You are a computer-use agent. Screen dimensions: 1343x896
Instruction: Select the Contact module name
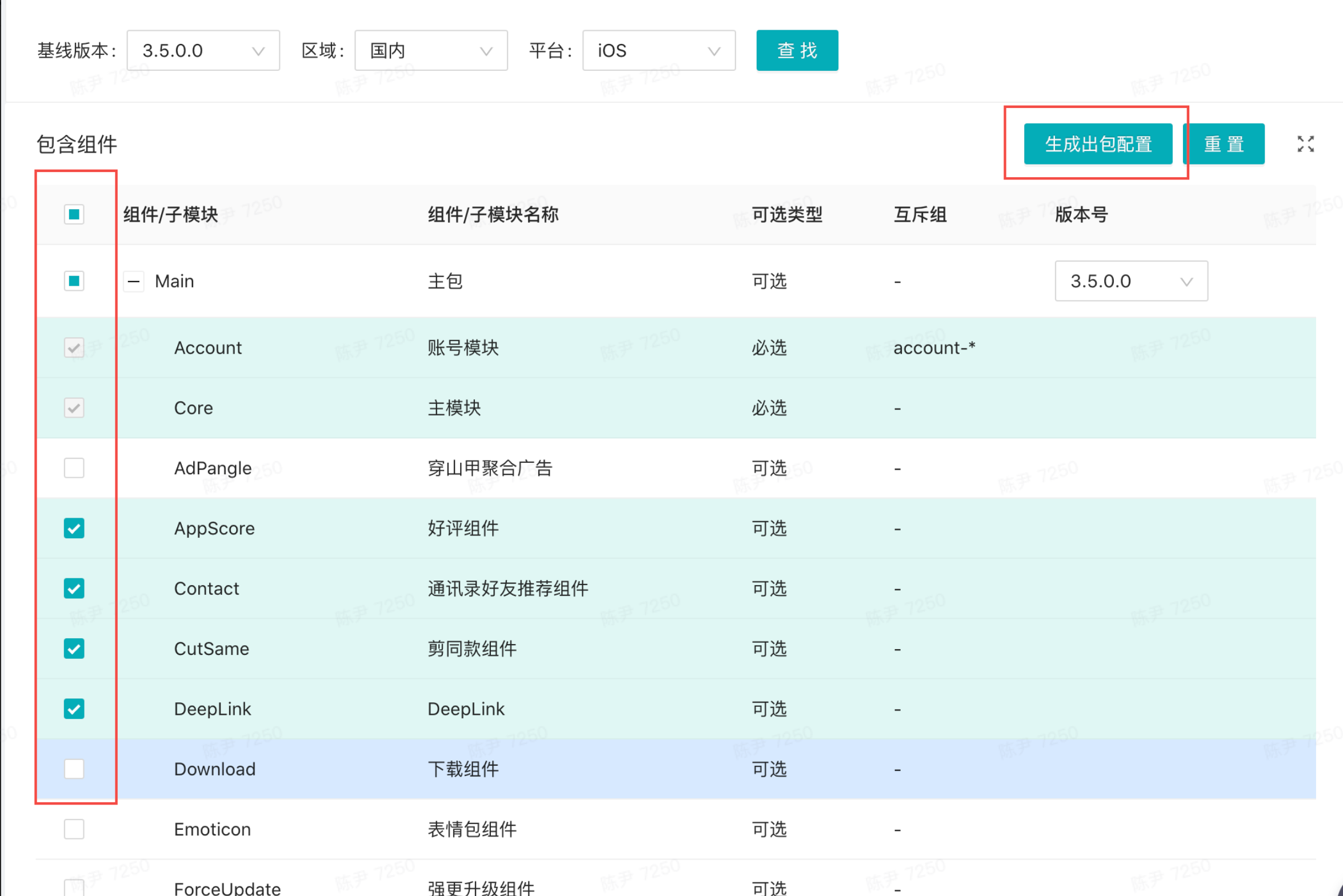coord(207,589)
